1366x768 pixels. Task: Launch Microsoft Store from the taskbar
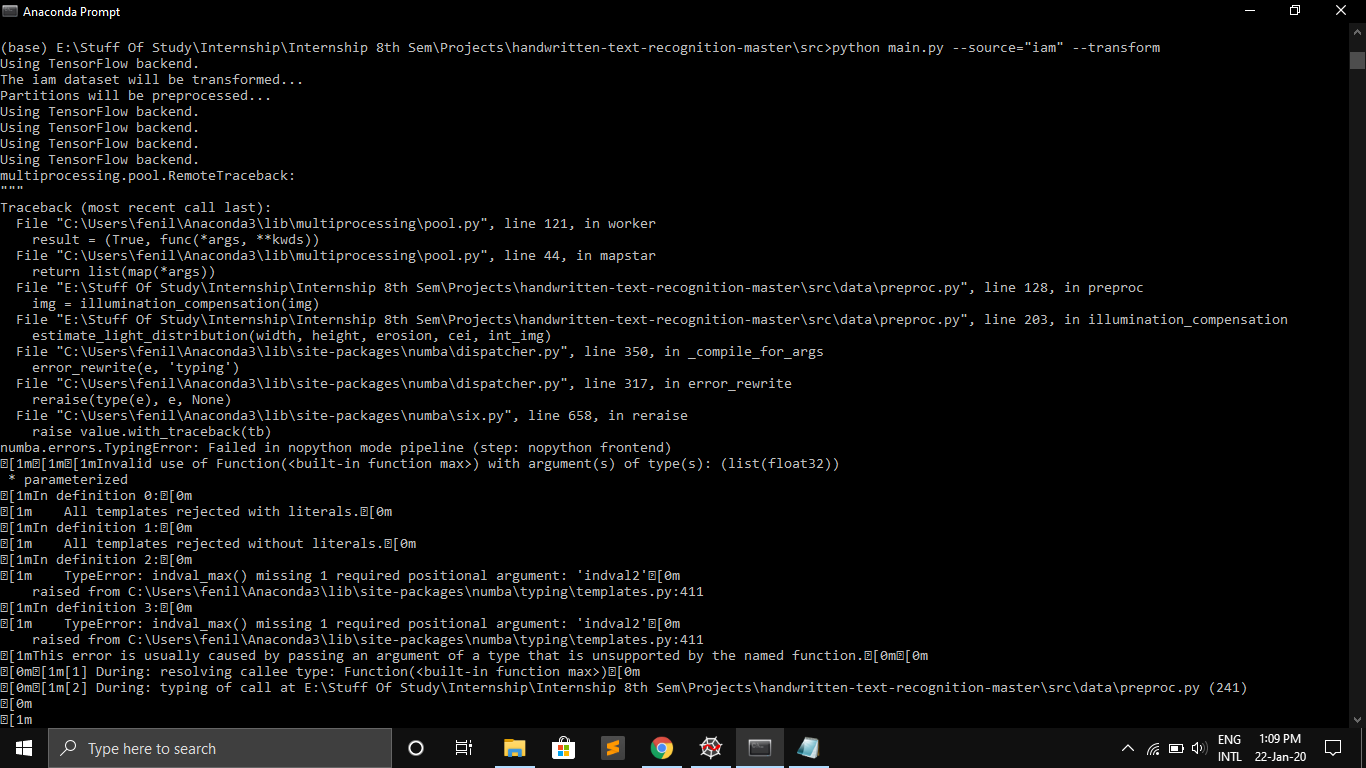point(563,747)
